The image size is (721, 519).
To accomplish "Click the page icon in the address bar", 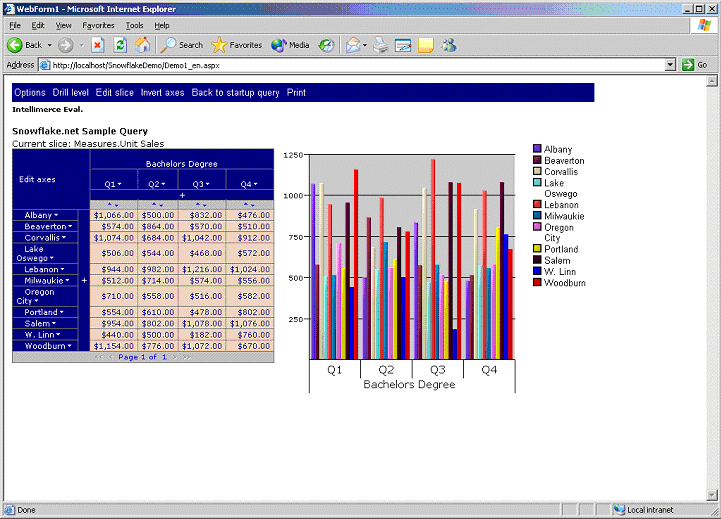I will (x=45, y=65).
